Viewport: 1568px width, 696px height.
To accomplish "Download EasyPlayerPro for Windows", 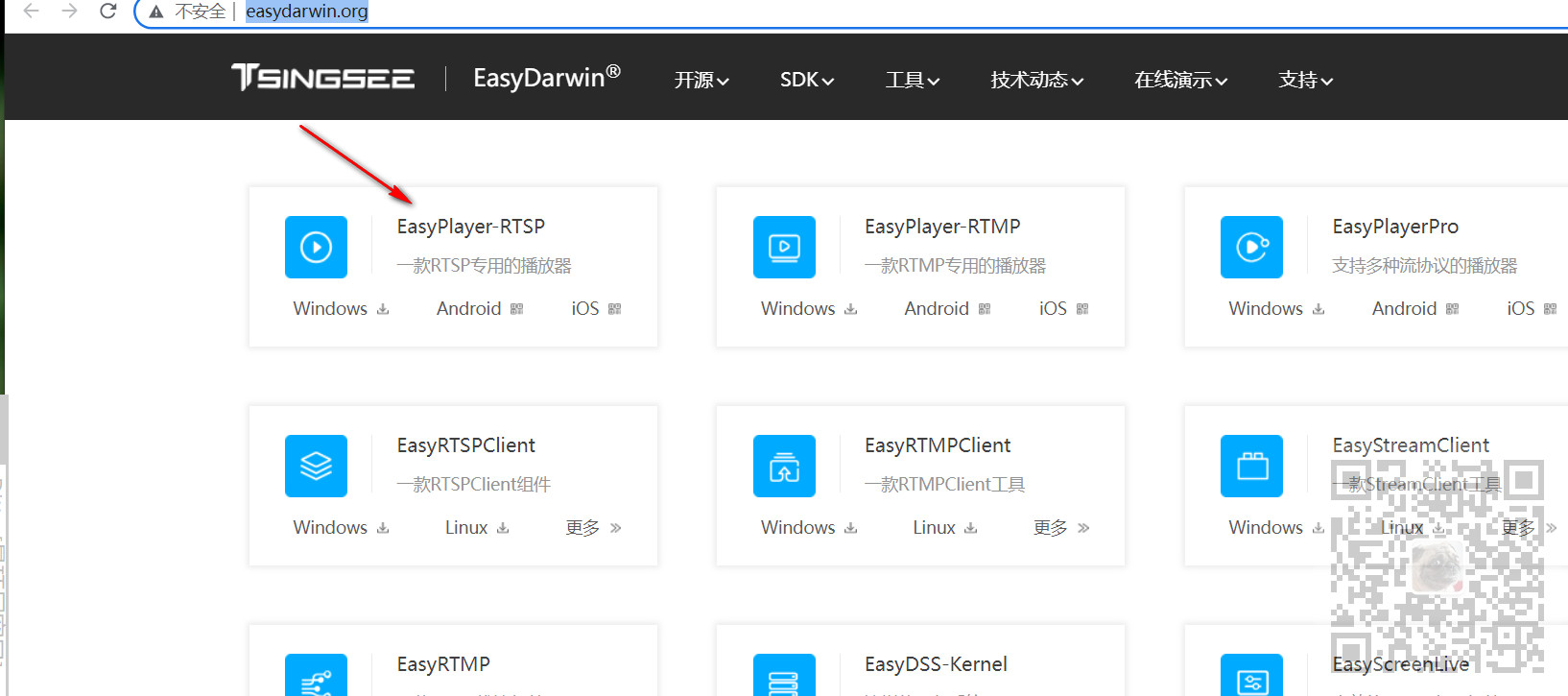I will point(1276,308).
